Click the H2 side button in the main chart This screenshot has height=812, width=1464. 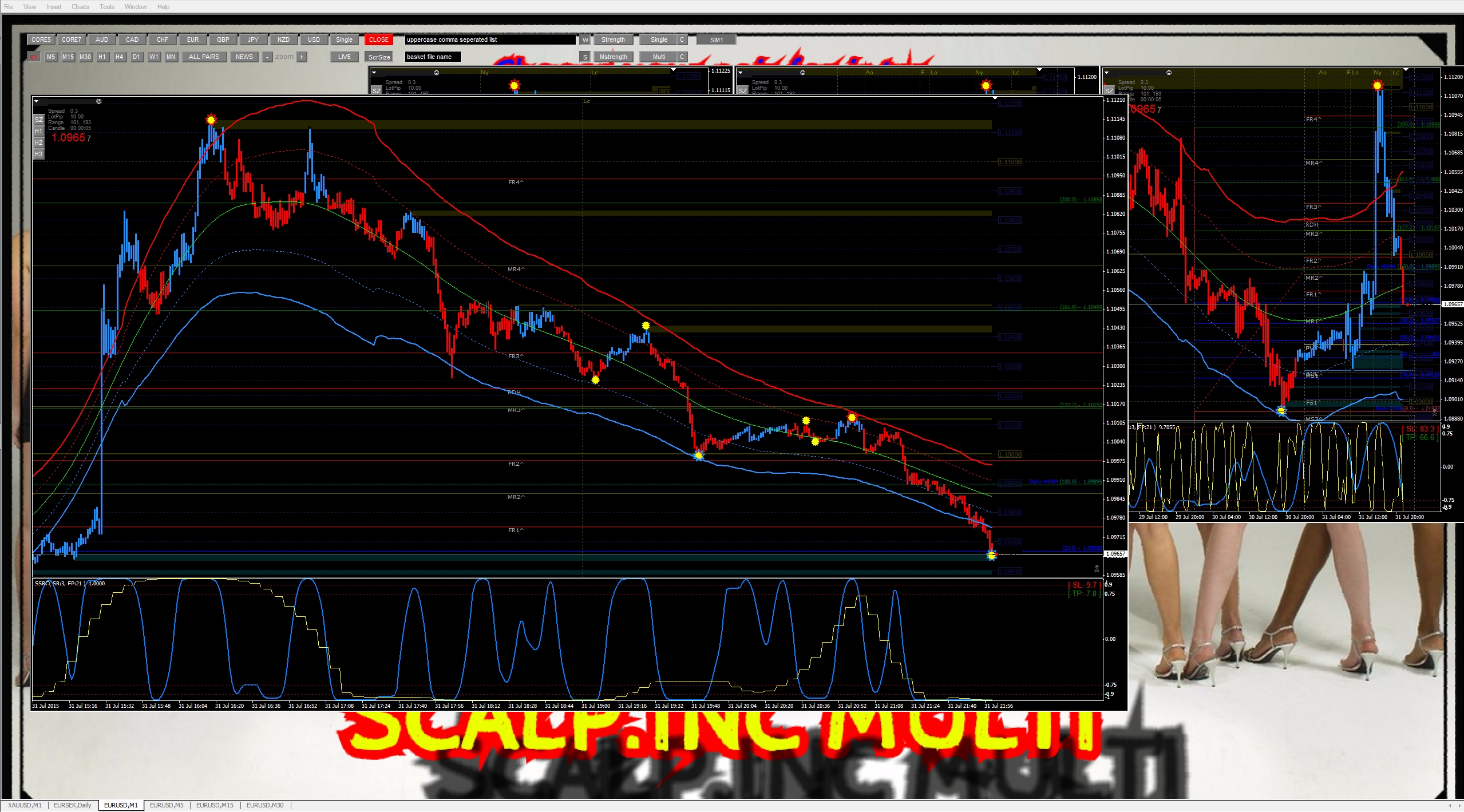tap(38, 142)
